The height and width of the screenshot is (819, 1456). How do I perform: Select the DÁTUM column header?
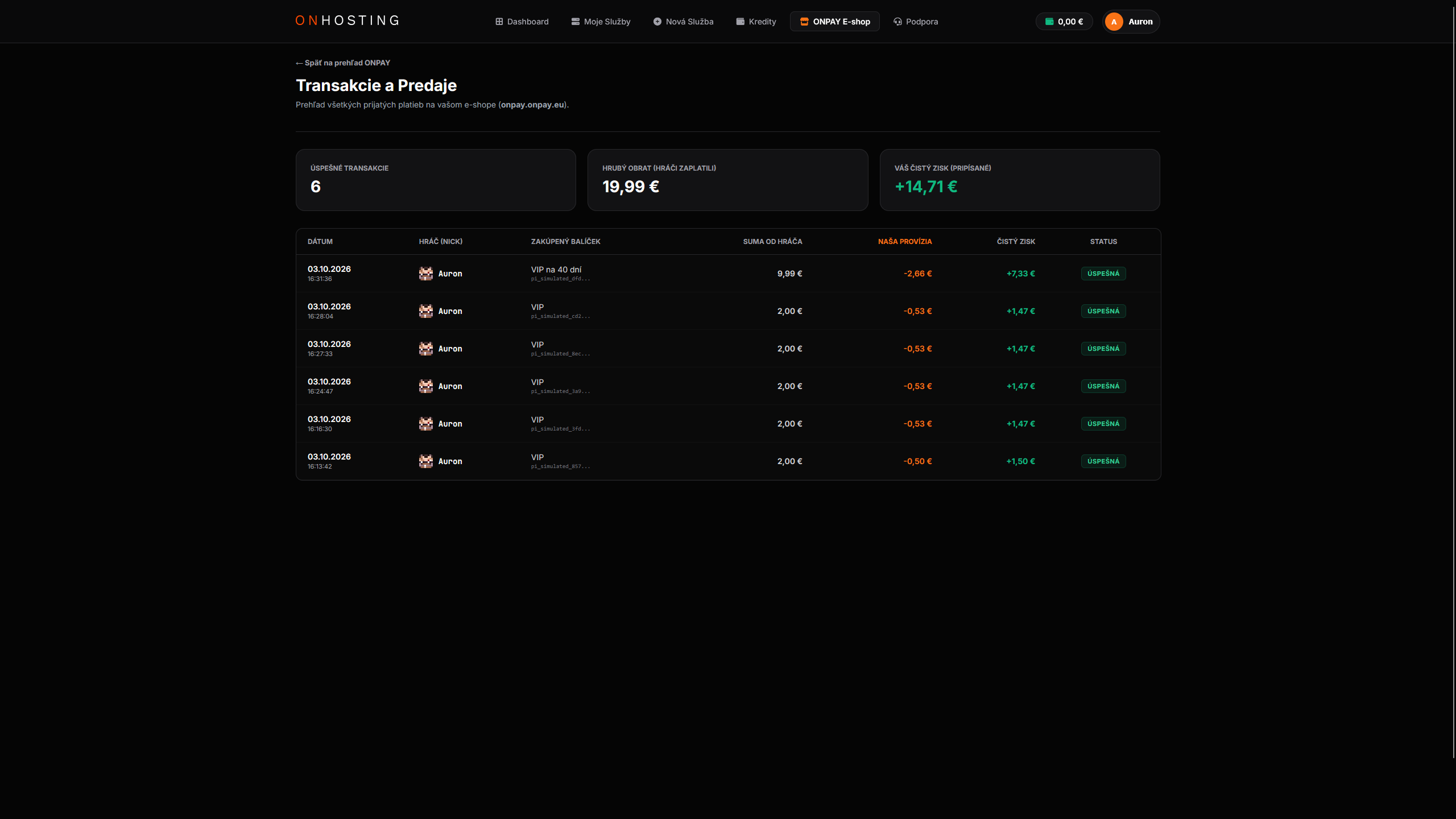(x=320, y=242)
